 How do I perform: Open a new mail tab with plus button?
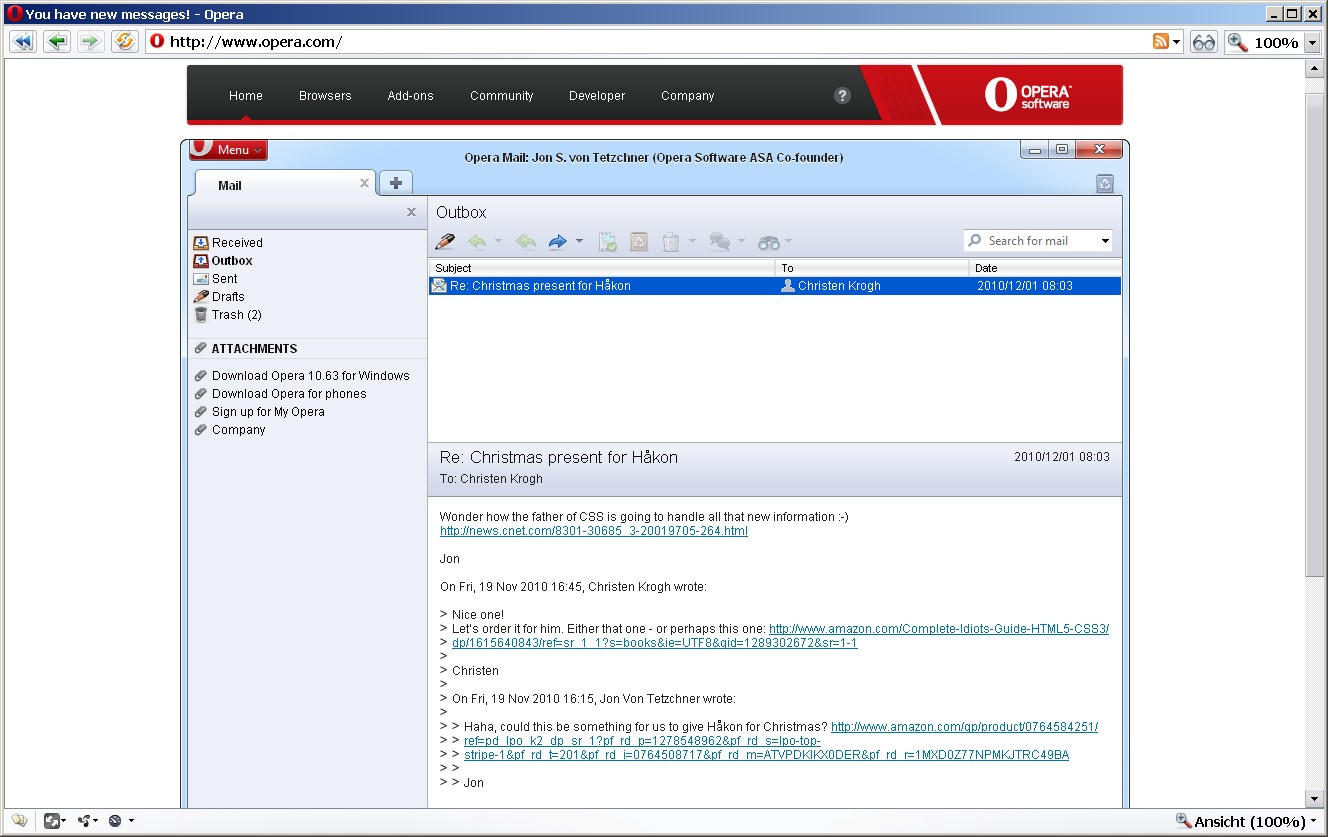click(396, 183)
